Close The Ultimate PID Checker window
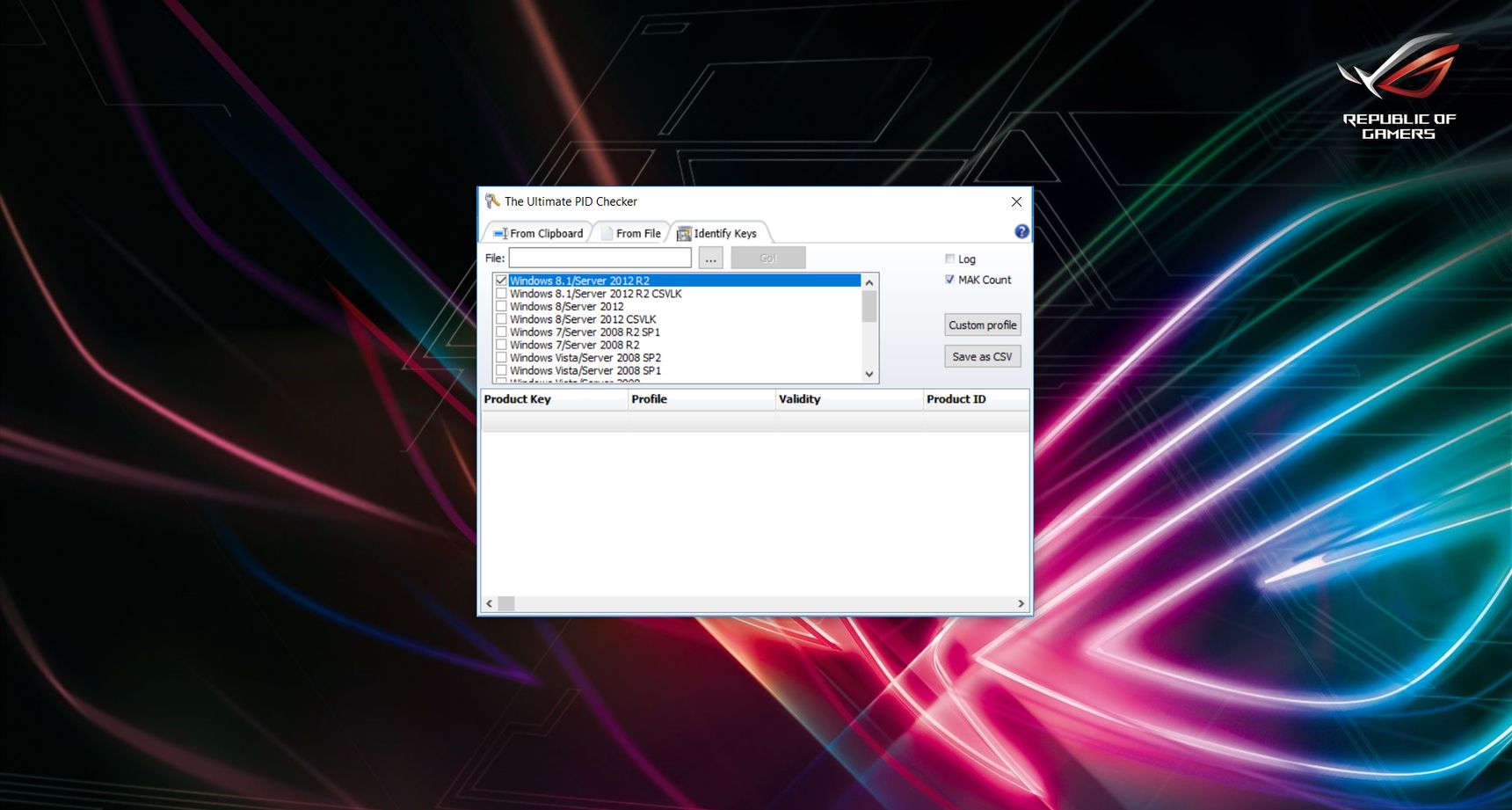Image resolution: width=1512 pixels, height=810 pixels. coord(1016,201)
